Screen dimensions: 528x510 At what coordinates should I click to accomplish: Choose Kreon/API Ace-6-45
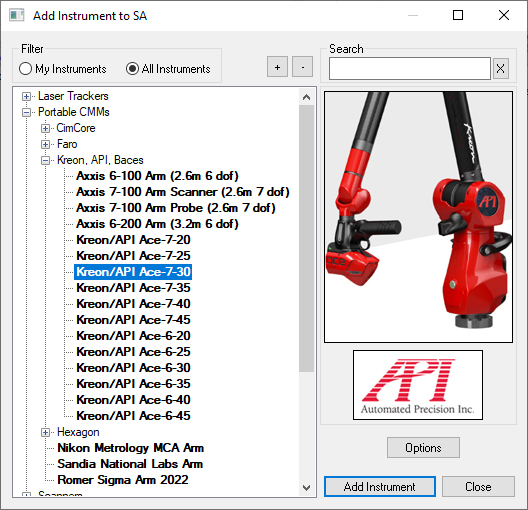pyautogui.click(x=133, y=416)
